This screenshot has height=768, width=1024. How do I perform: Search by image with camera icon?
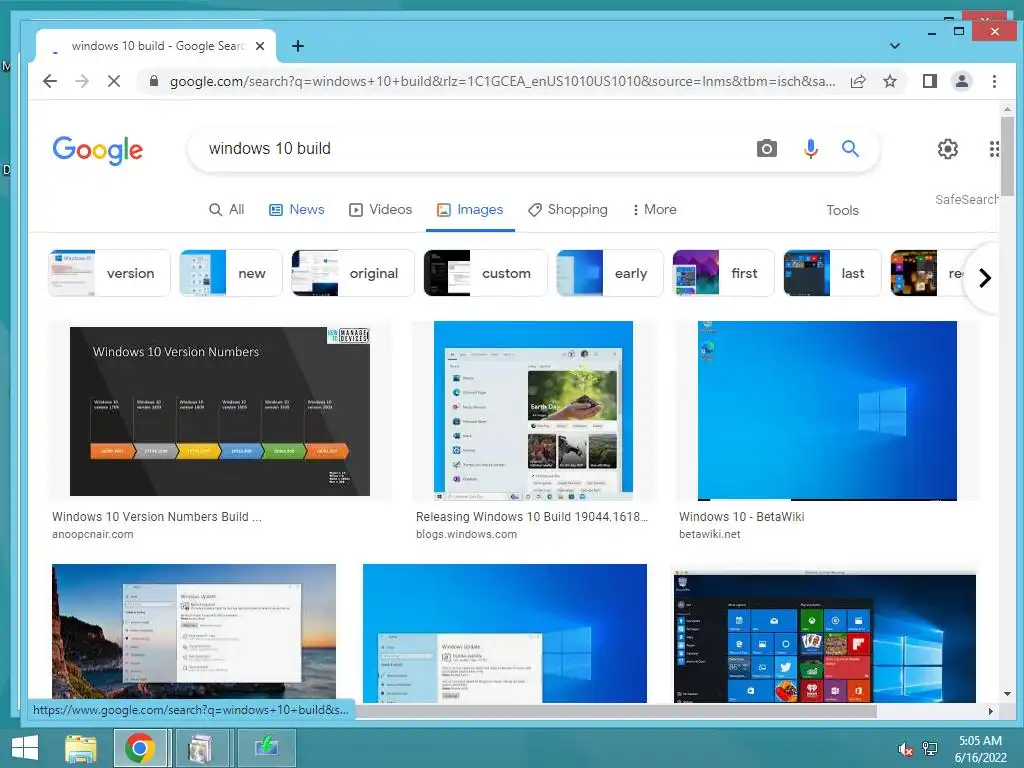(x=767, y=148)
